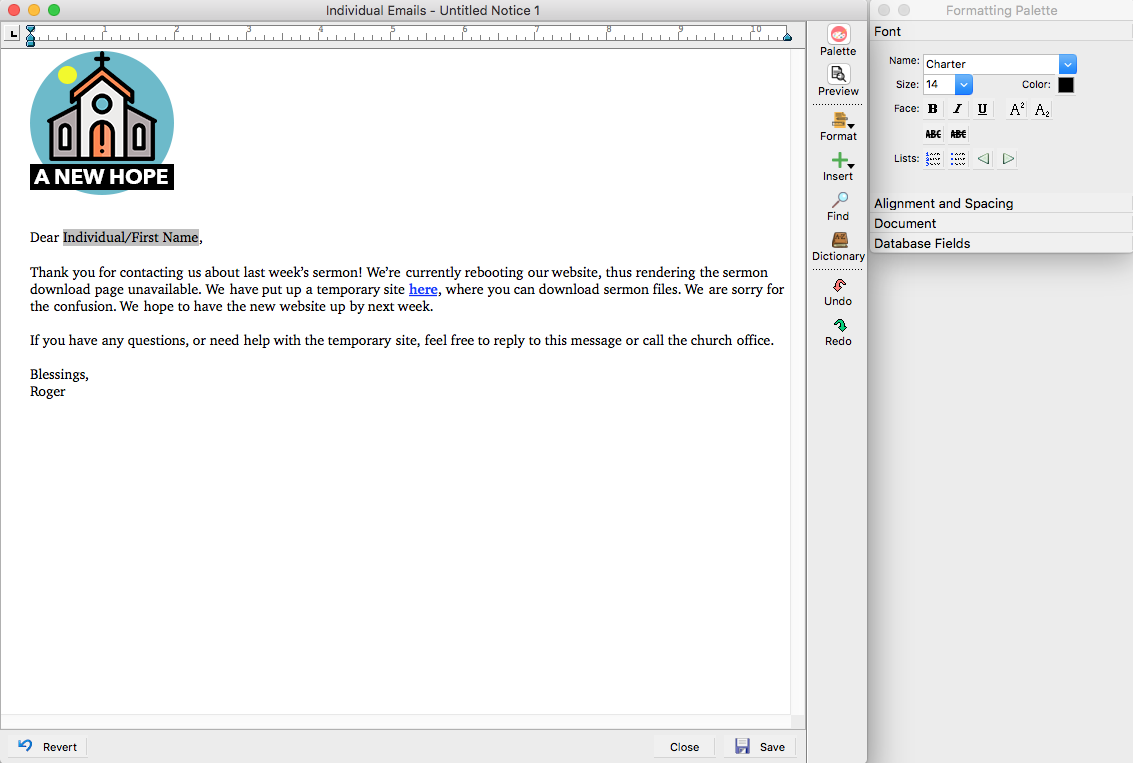
Task: Click the "here" hyperlink in the letter
Action: click(x=423, y=289)
